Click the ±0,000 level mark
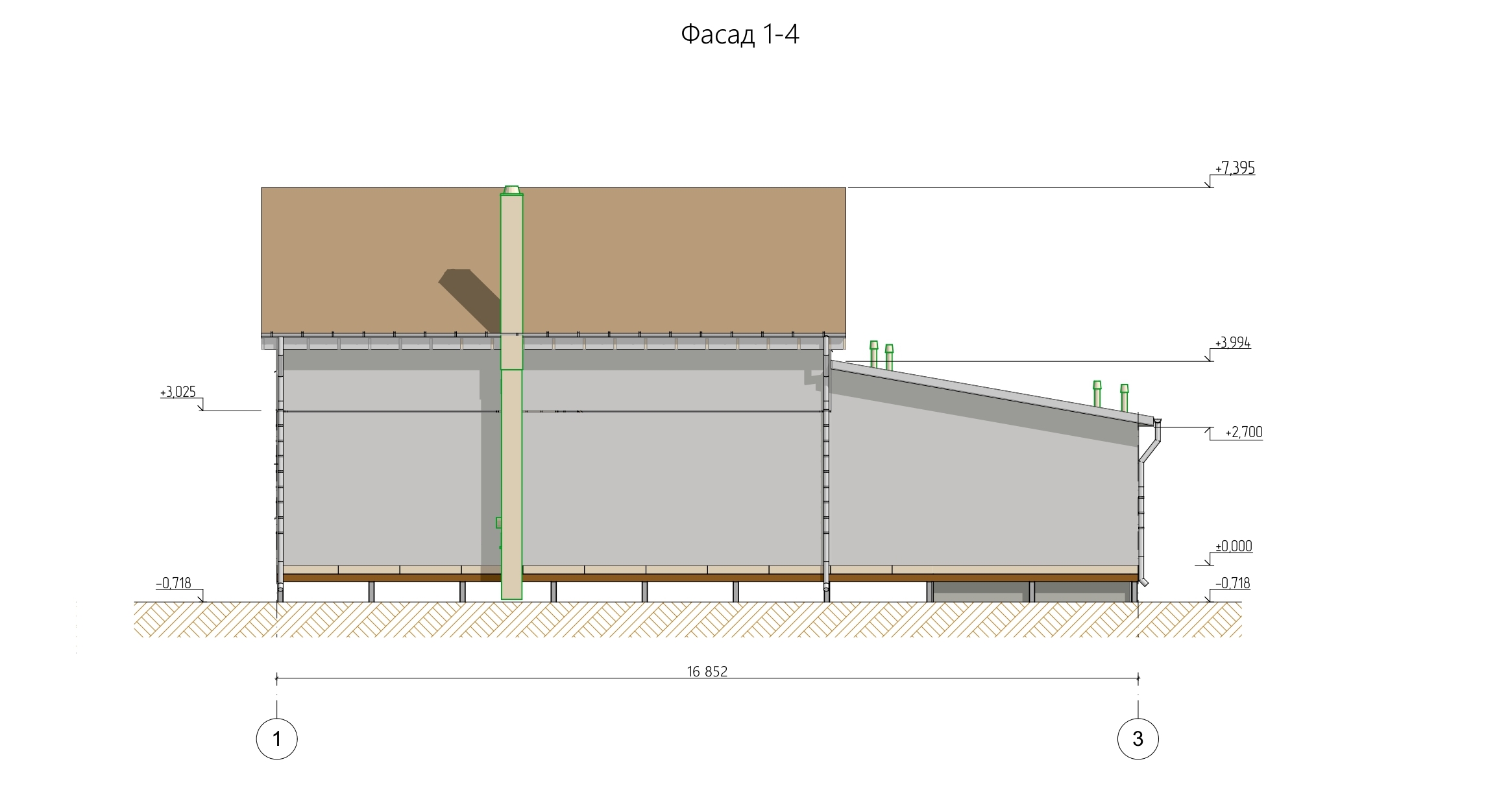1486x812 pixels. pos(1233,547)
